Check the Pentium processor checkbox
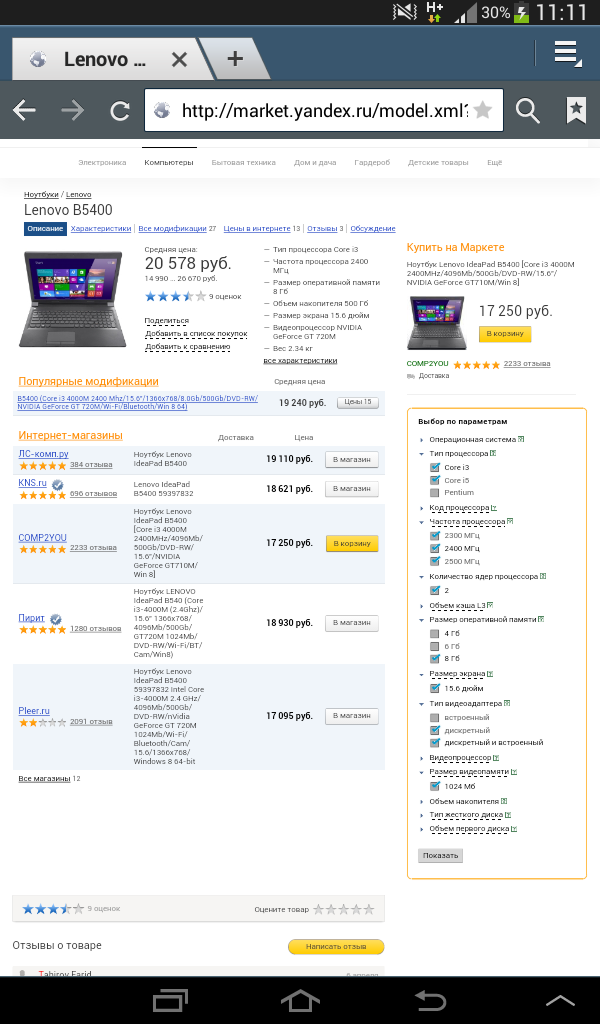The height and width of the screenshot is (1024, 600). tap(435, 492)
